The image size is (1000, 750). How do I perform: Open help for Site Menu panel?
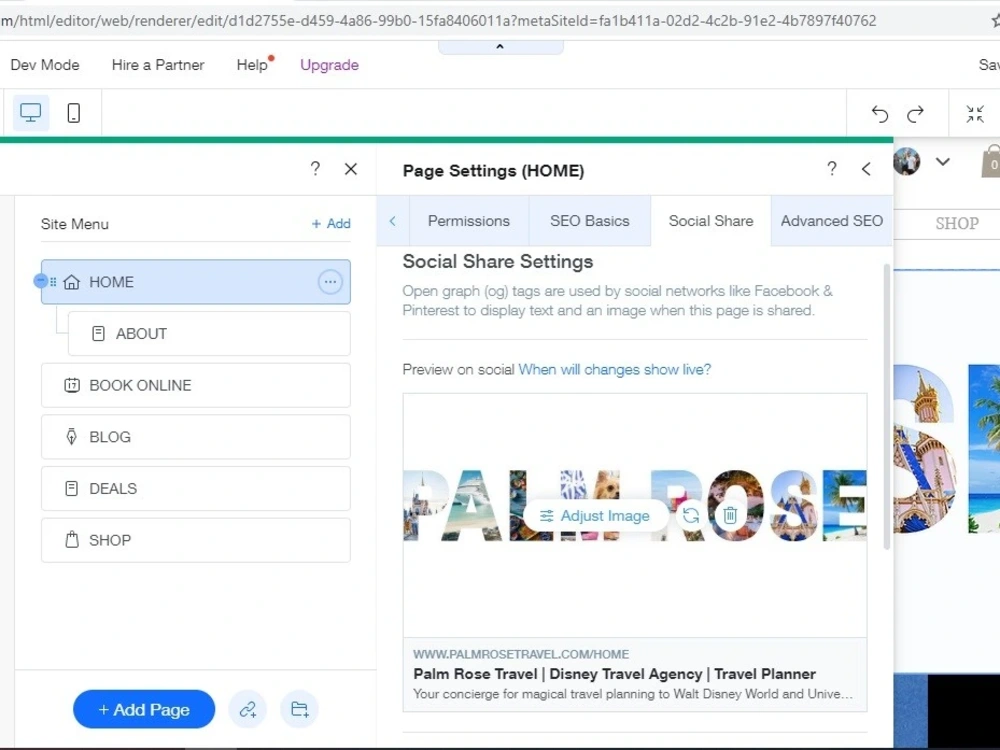(315, 168)
